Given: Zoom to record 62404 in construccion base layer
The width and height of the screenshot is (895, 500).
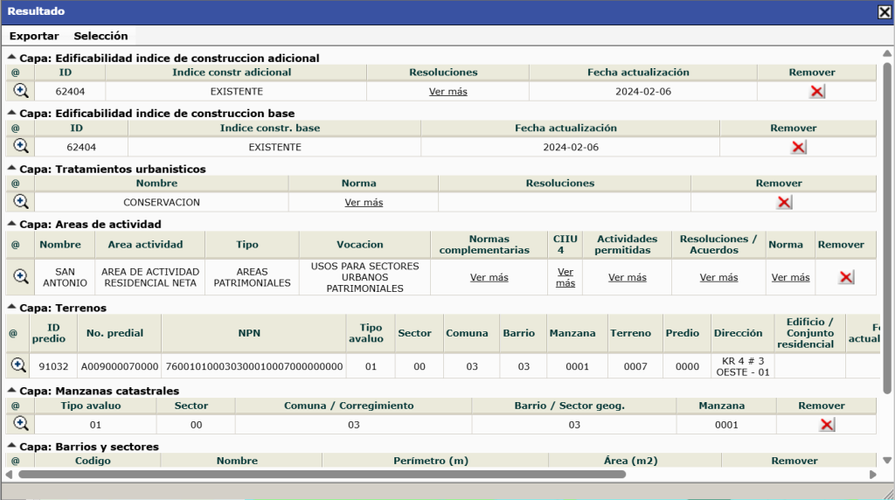Looking at the screenshot, I should (21, 146).
